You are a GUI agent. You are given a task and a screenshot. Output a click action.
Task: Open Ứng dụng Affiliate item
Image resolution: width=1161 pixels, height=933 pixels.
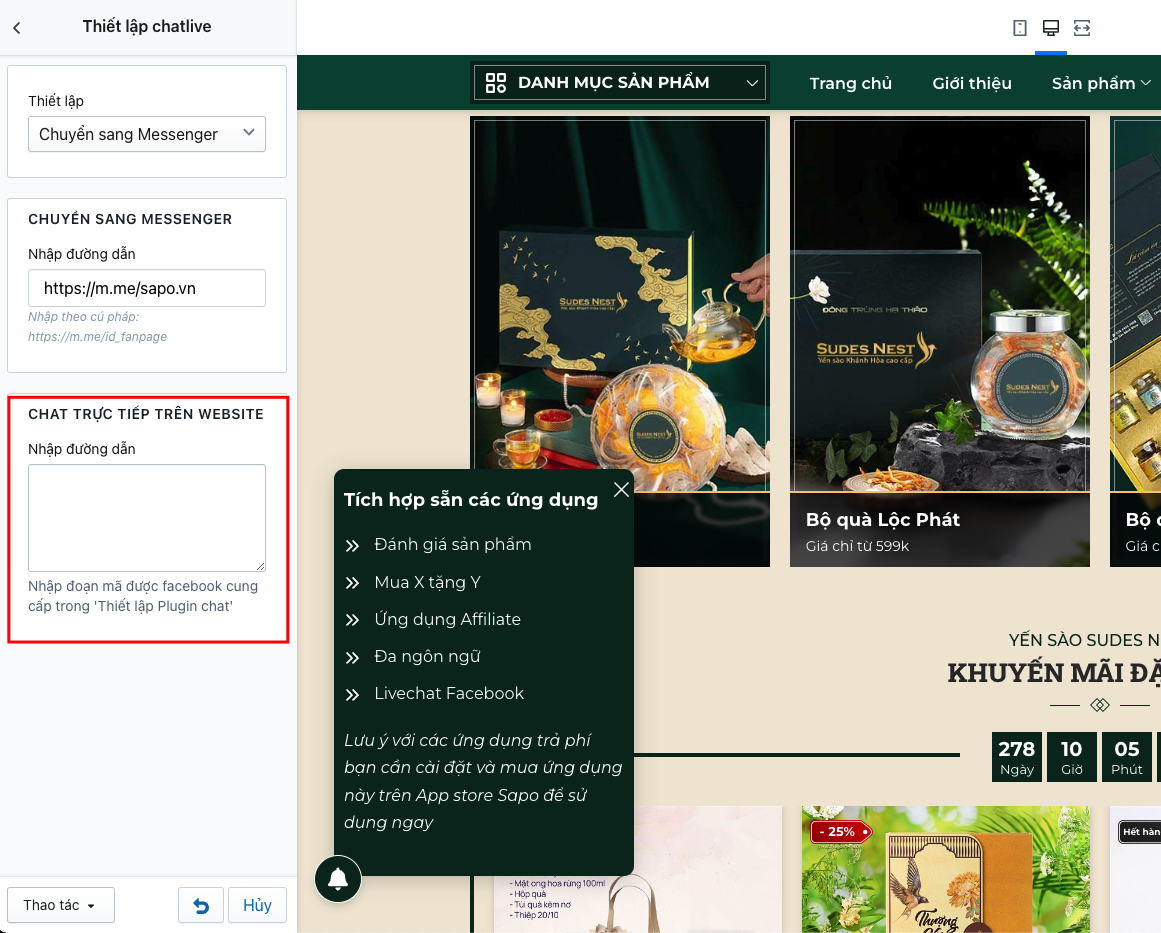click(447, 619)
